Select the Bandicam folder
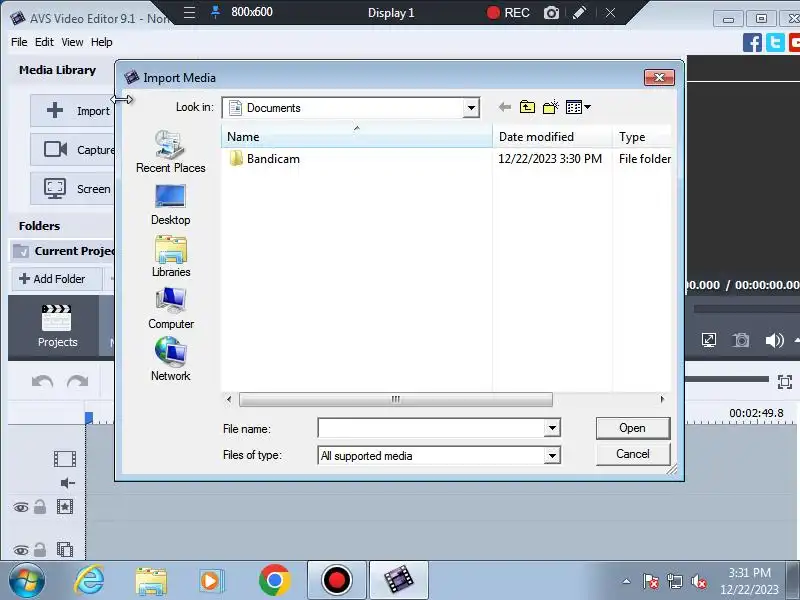Image resolution: width=800 pixels, height=600 pixels. pyautogui.click(x=264, y=159)
